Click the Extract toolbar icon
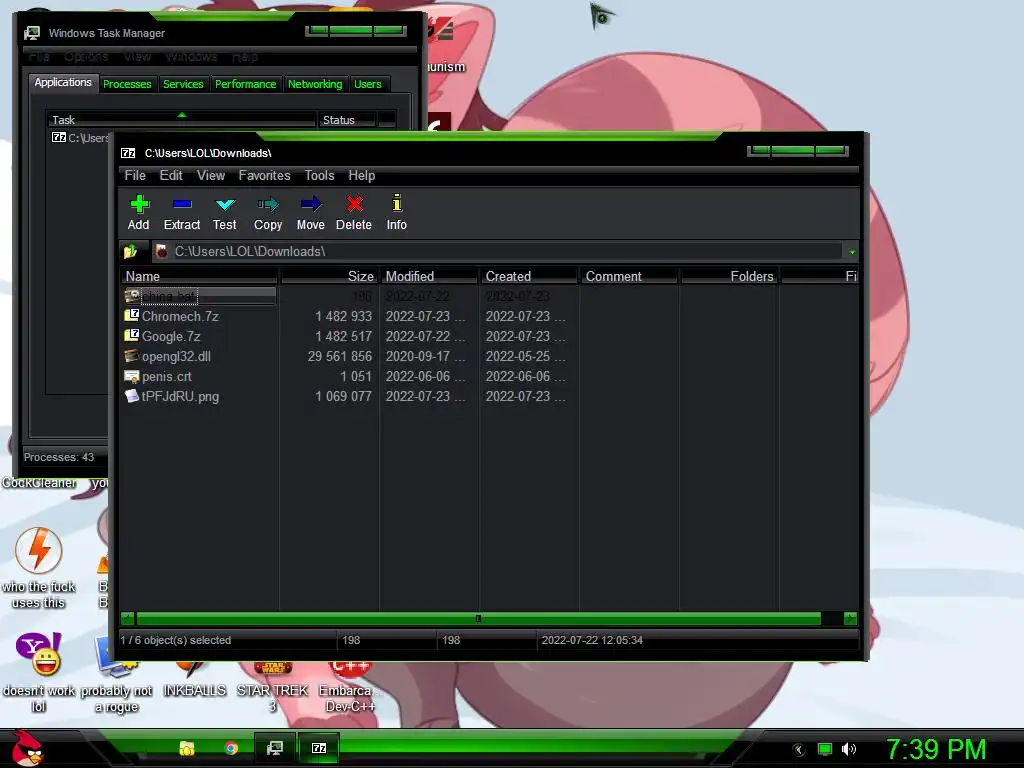Screen dimensions: 1024x768 182,204
